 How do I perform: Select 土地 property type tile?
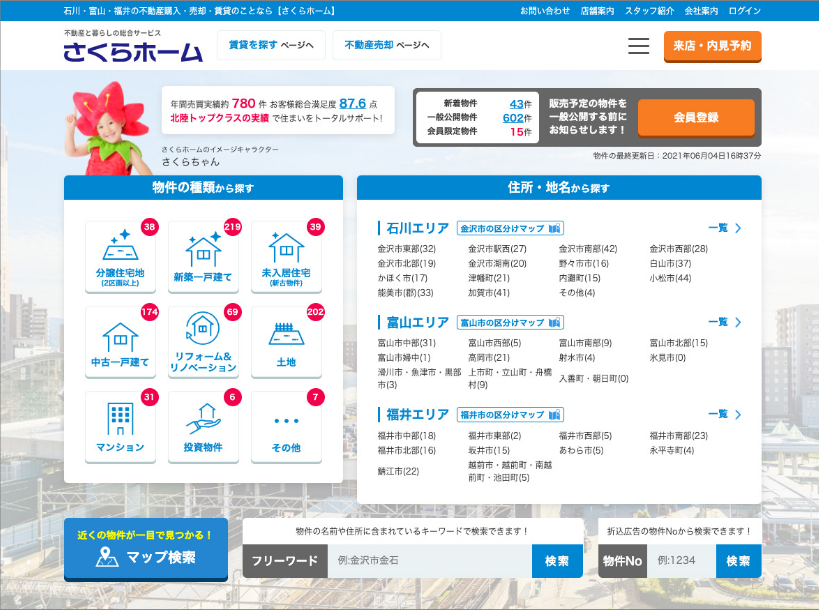286,342
